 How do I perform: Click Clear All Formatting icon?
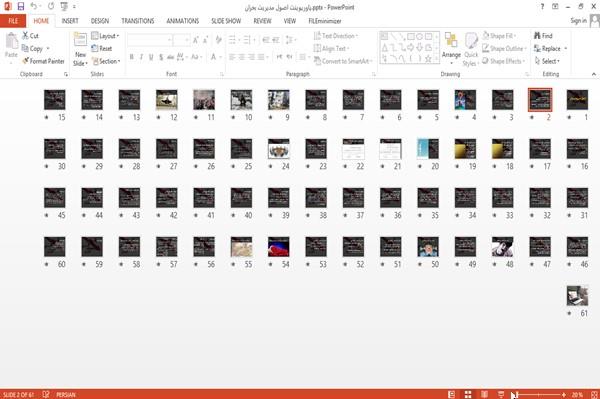coord(218,40)
